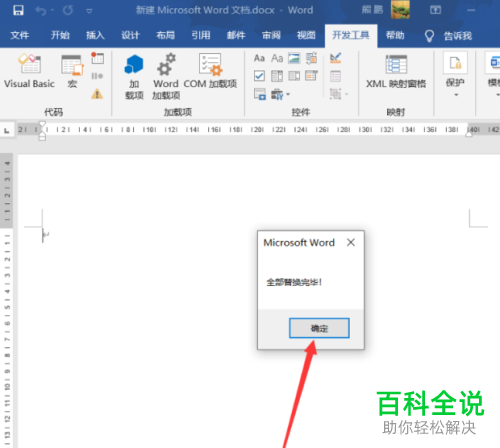
Task: Click the right indent marker on ruler
Action: (x=469, y=134)
